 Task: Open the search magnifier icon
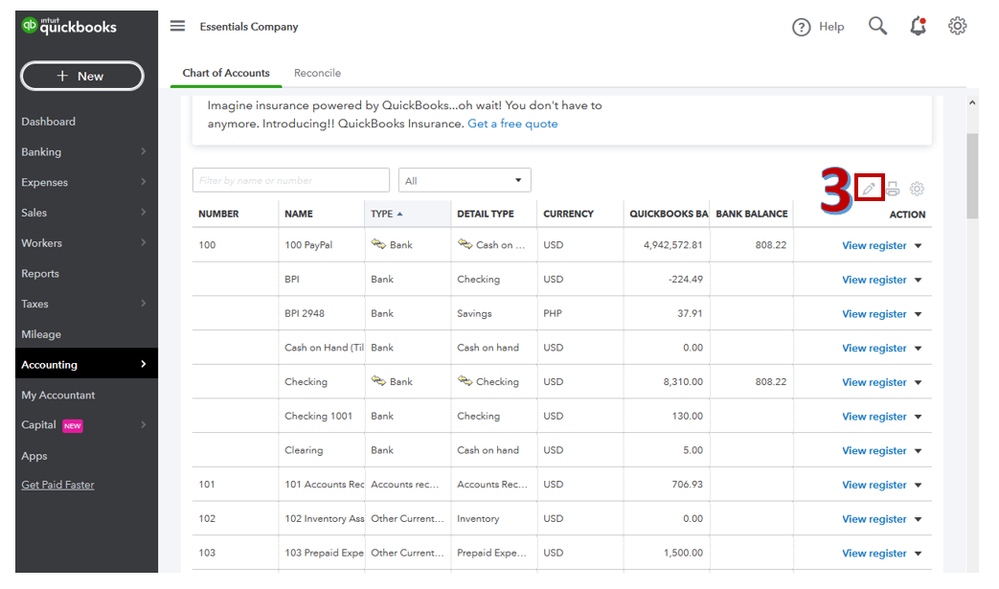pyautogui.click(x=877, y=26)
